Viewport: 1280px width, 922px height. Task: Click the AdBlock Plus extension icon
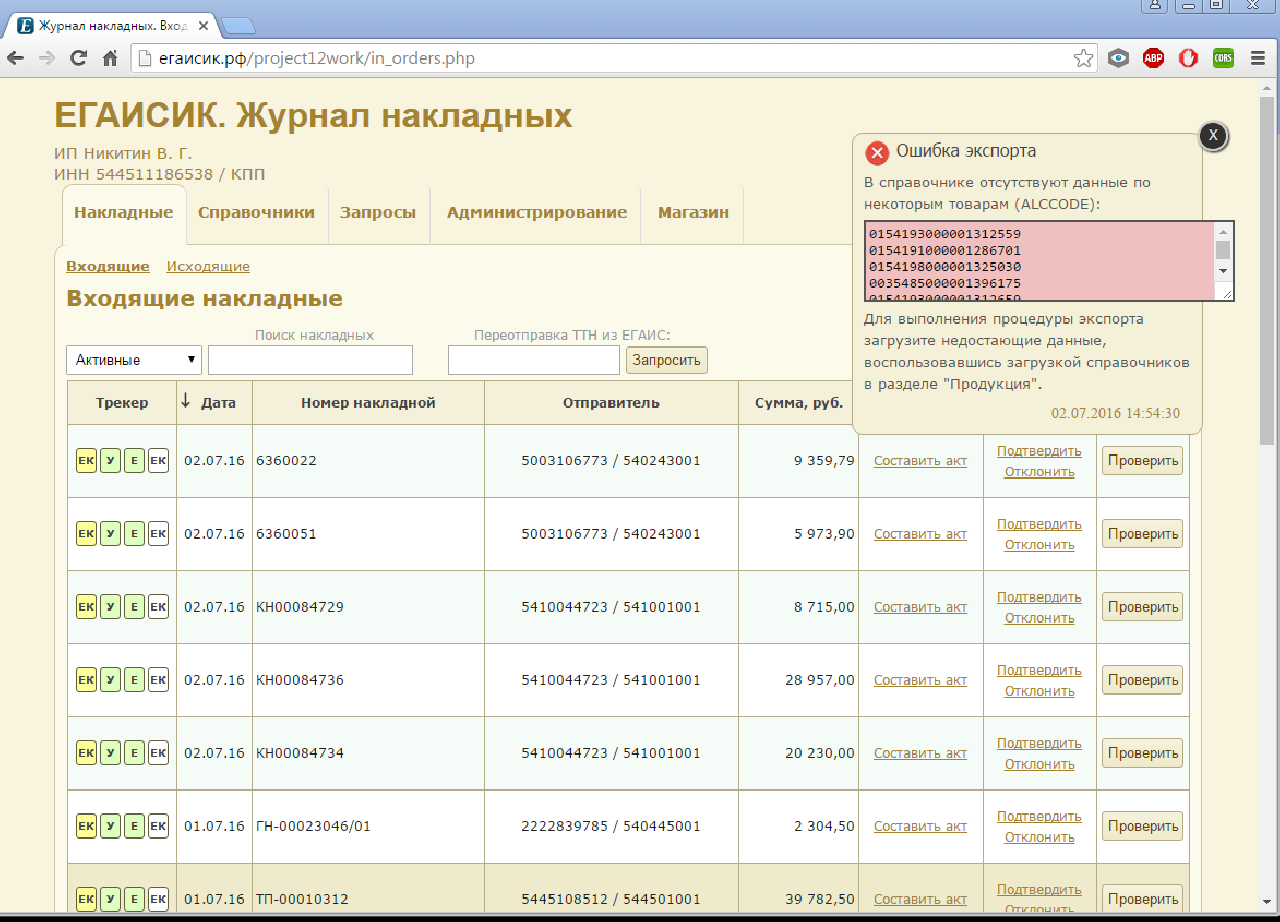1153,58
